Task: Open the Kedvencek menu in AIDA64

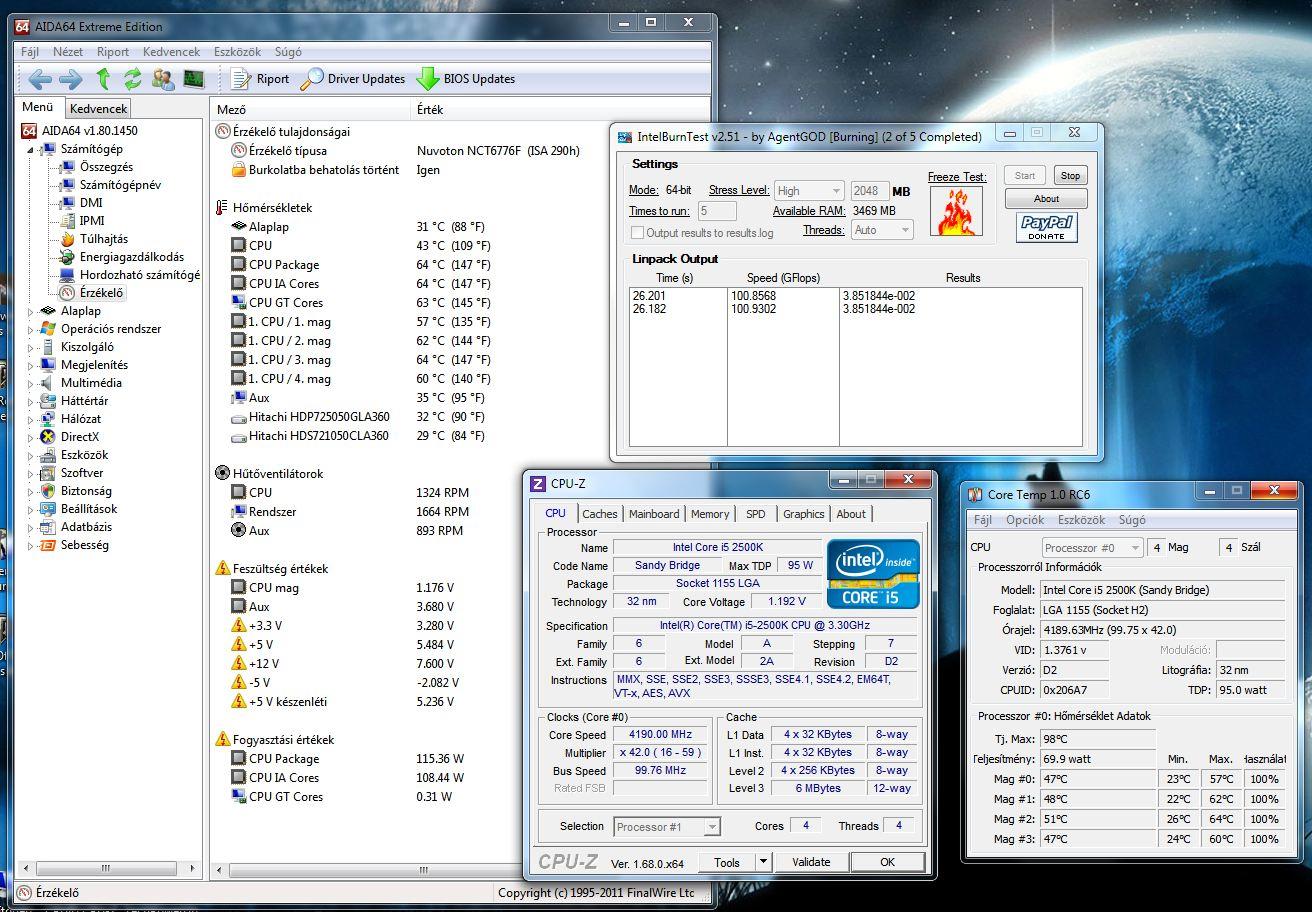Action: click(x=171, y=52)
